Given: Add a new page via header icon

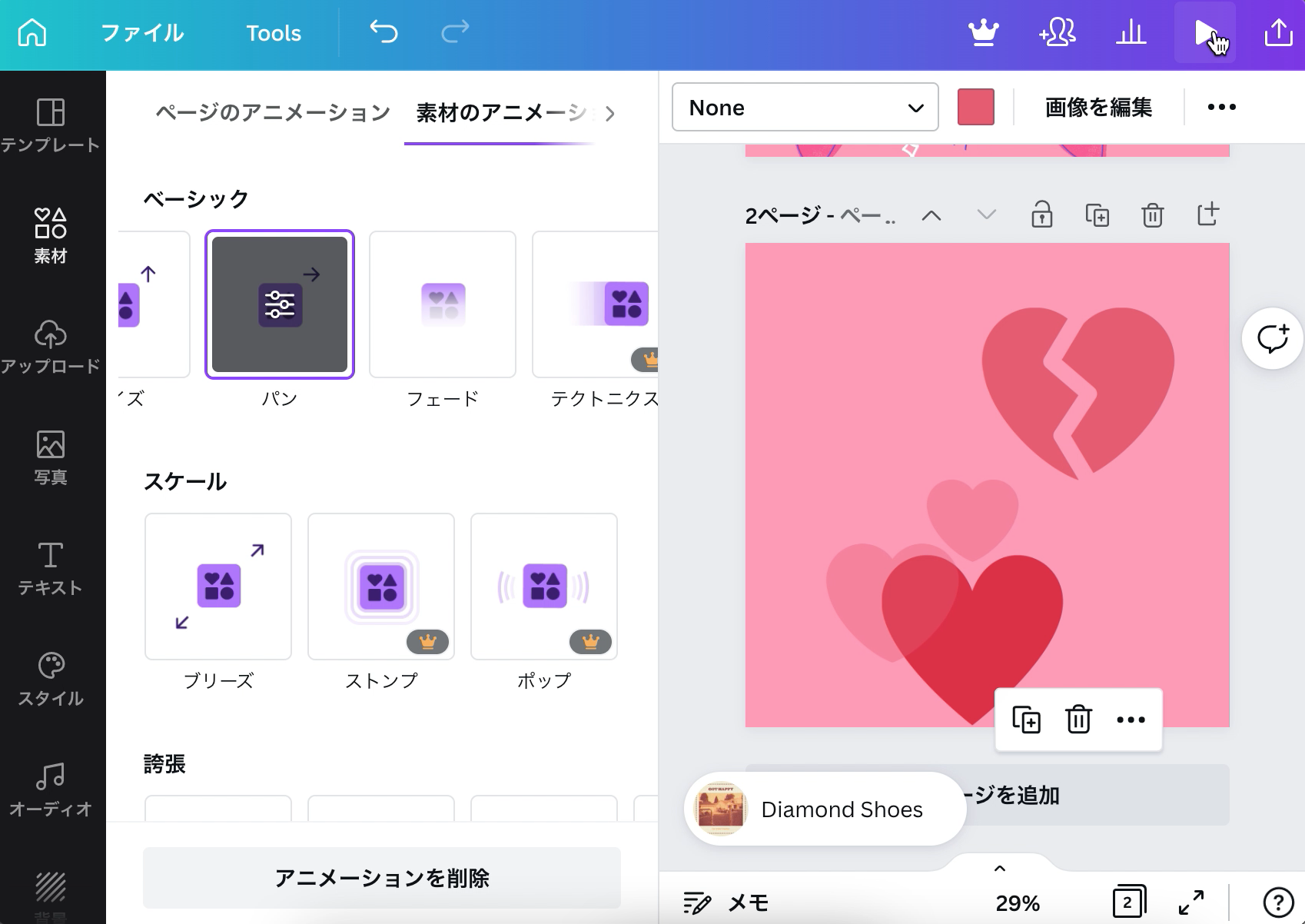Looking at the screenshot, I should coord(1208,214).
